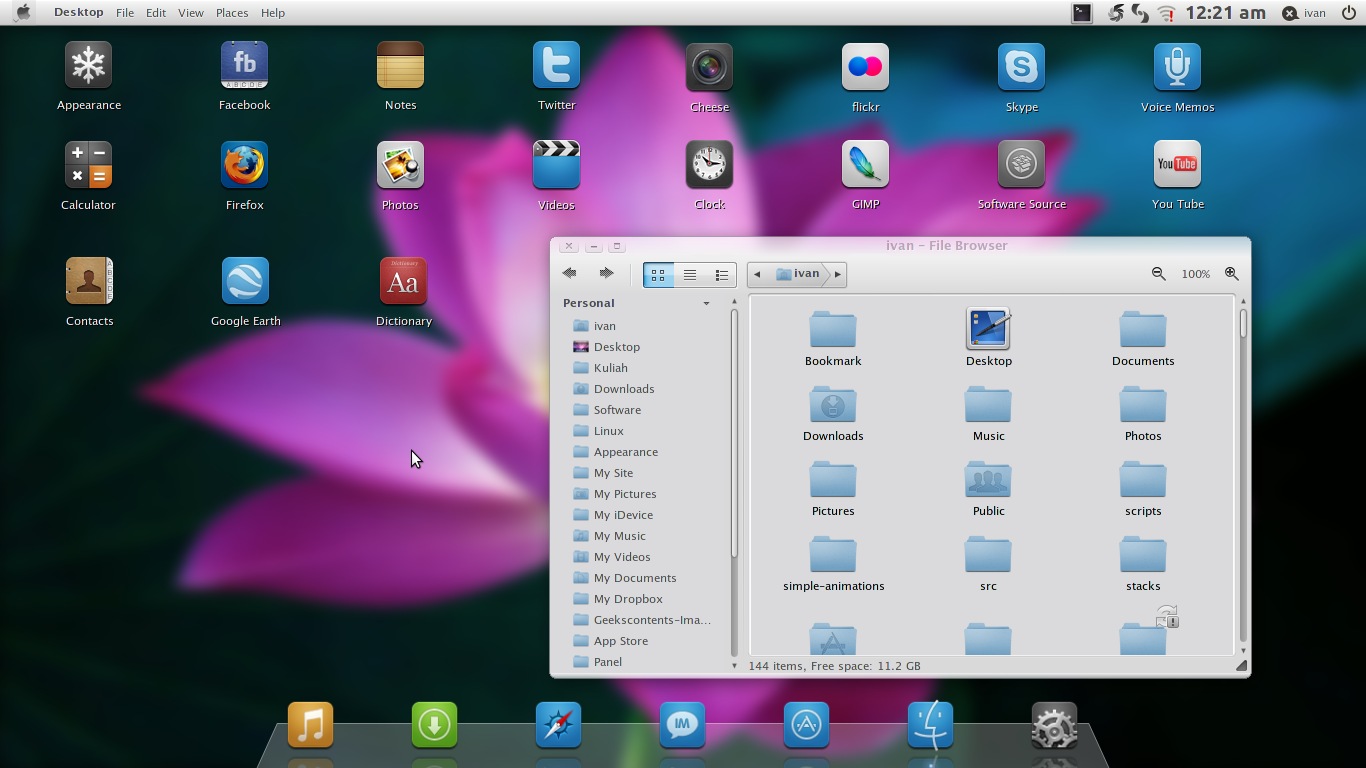Launch Skype from the desktop
This screenshot has width=1366, height=768.
1021,67
